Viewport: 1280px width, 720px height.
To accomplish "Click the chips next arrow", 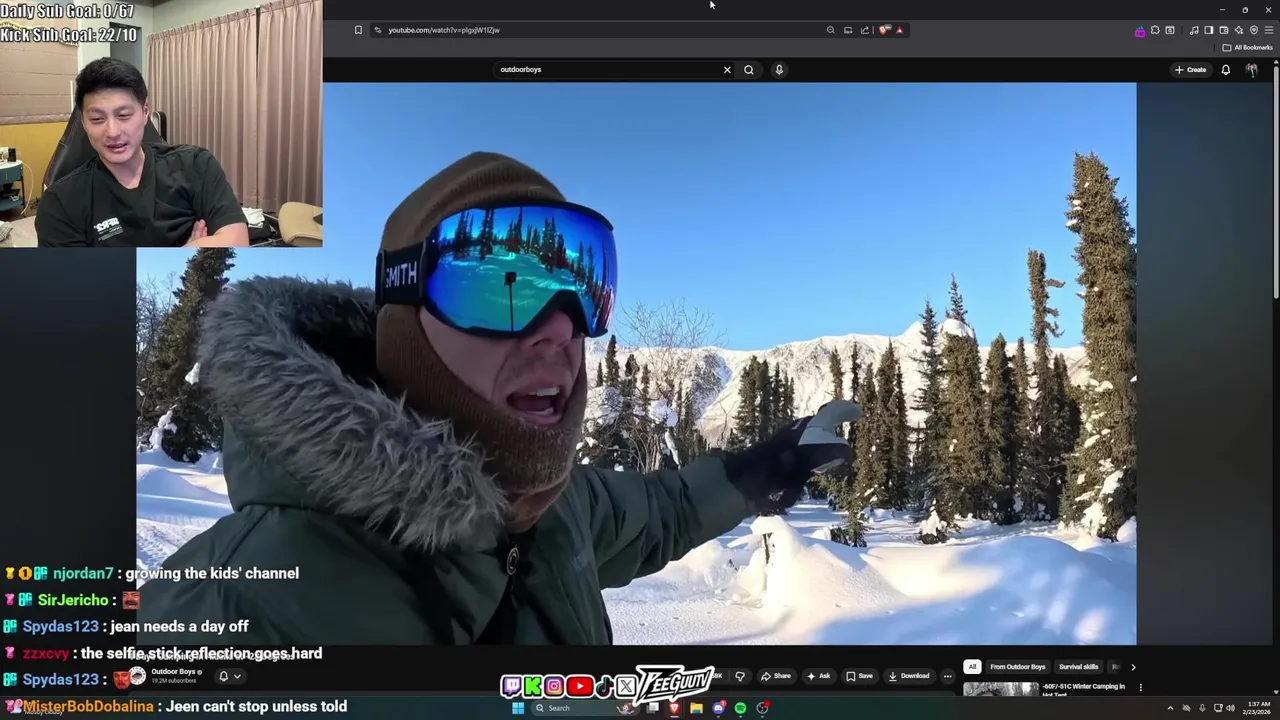I will (x=1133, y=667).
